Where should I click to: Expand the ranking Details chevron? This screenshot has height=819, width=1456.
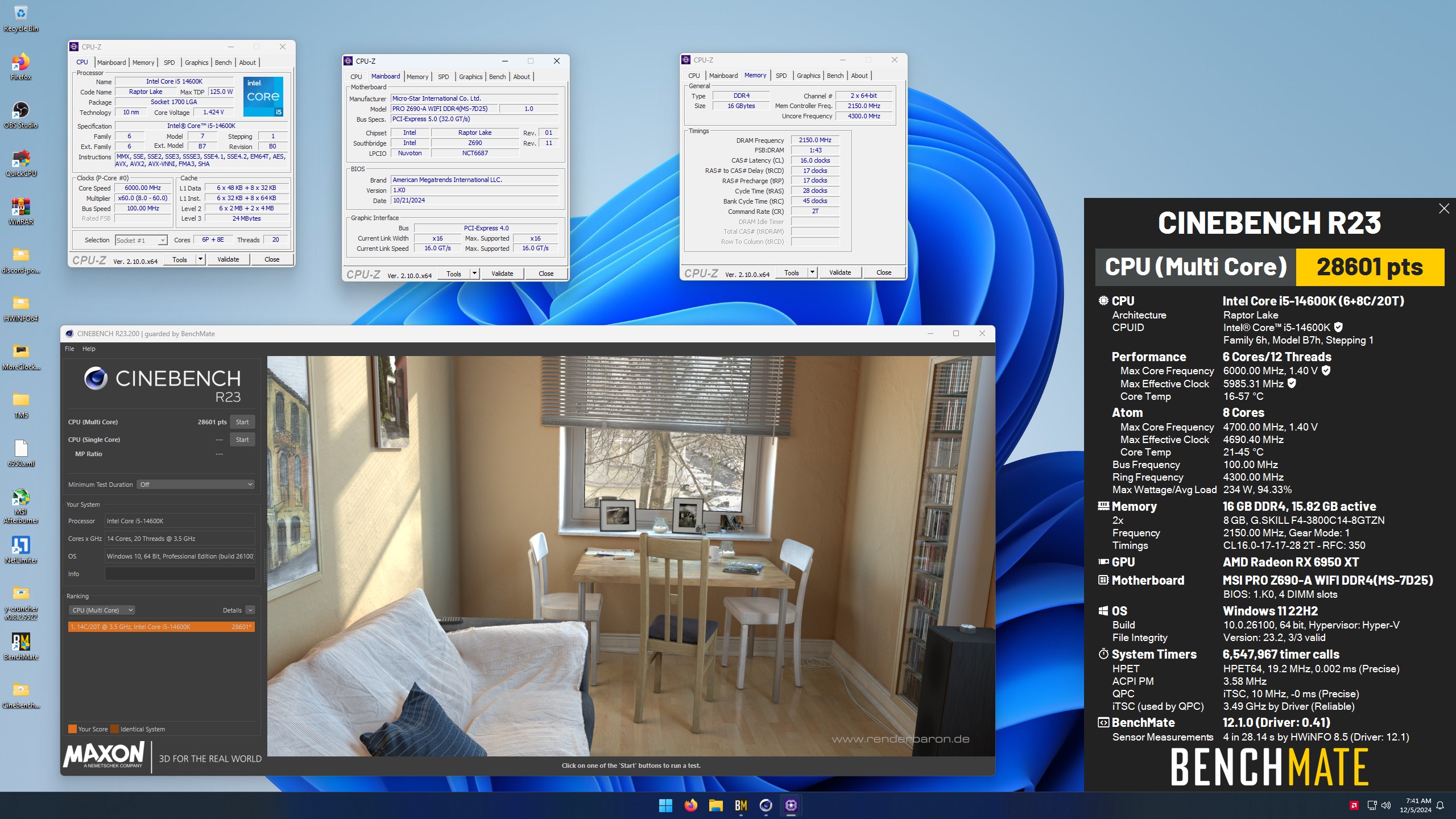(250, 610)
